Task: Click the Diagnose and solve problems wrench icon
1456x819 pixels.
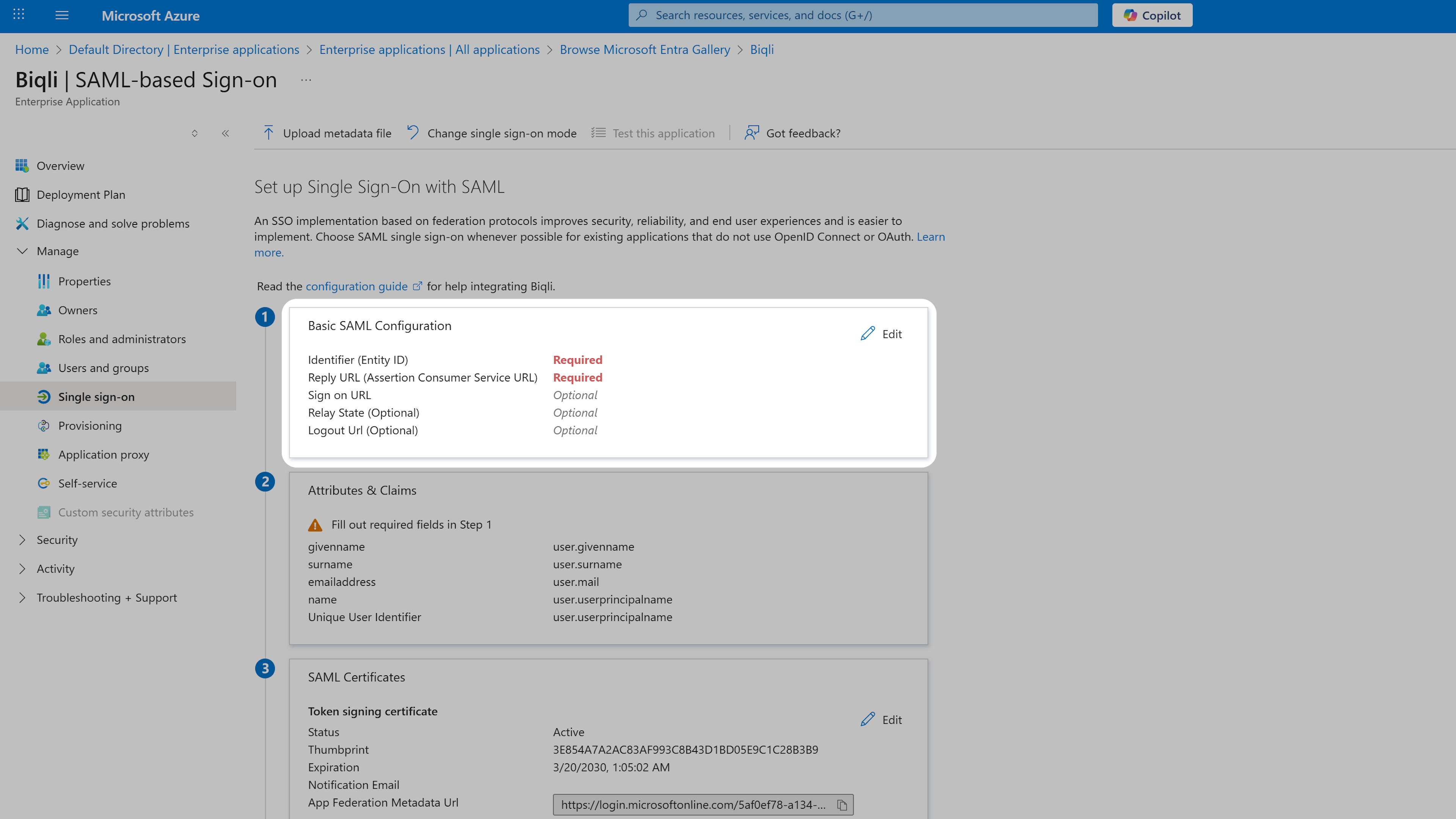Action: (x=22, y=223)
